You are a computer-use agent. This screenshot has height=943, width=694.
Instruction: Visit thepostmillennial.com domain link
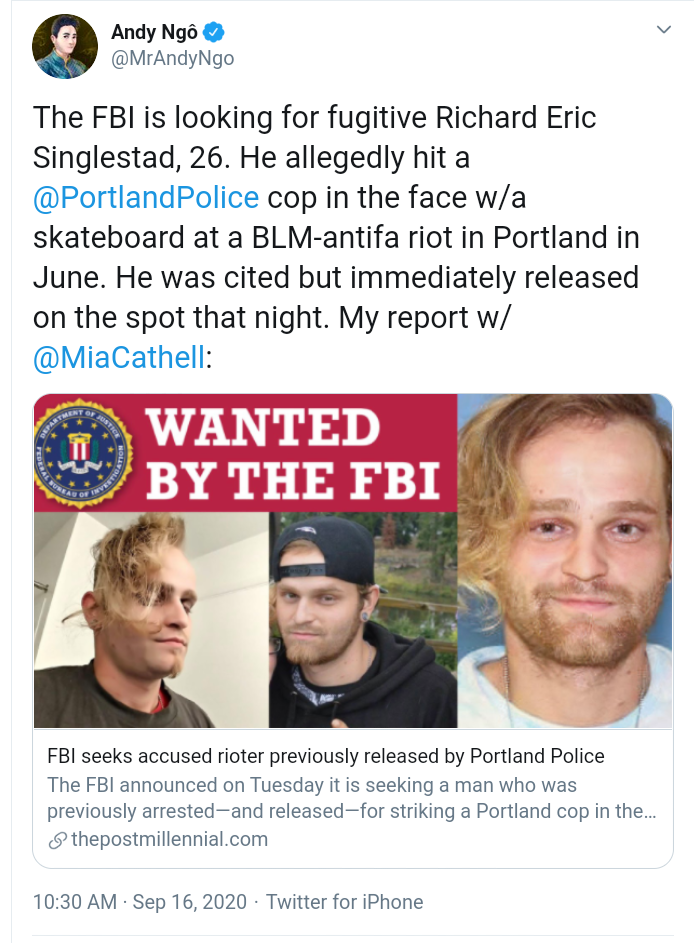(169, 839)
